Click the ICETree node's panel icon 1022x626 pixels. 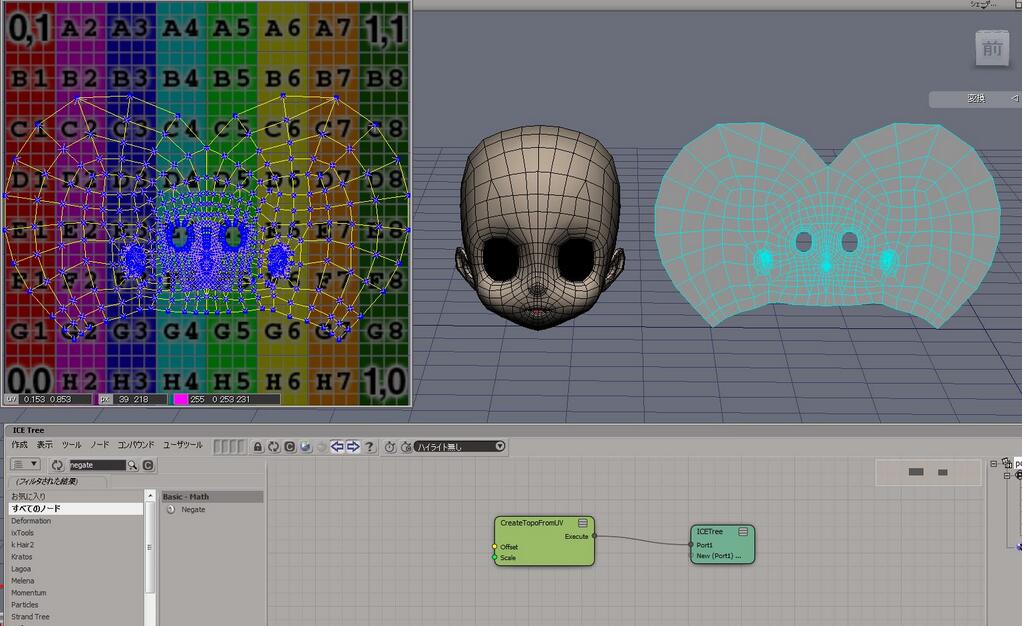[743, 532]
